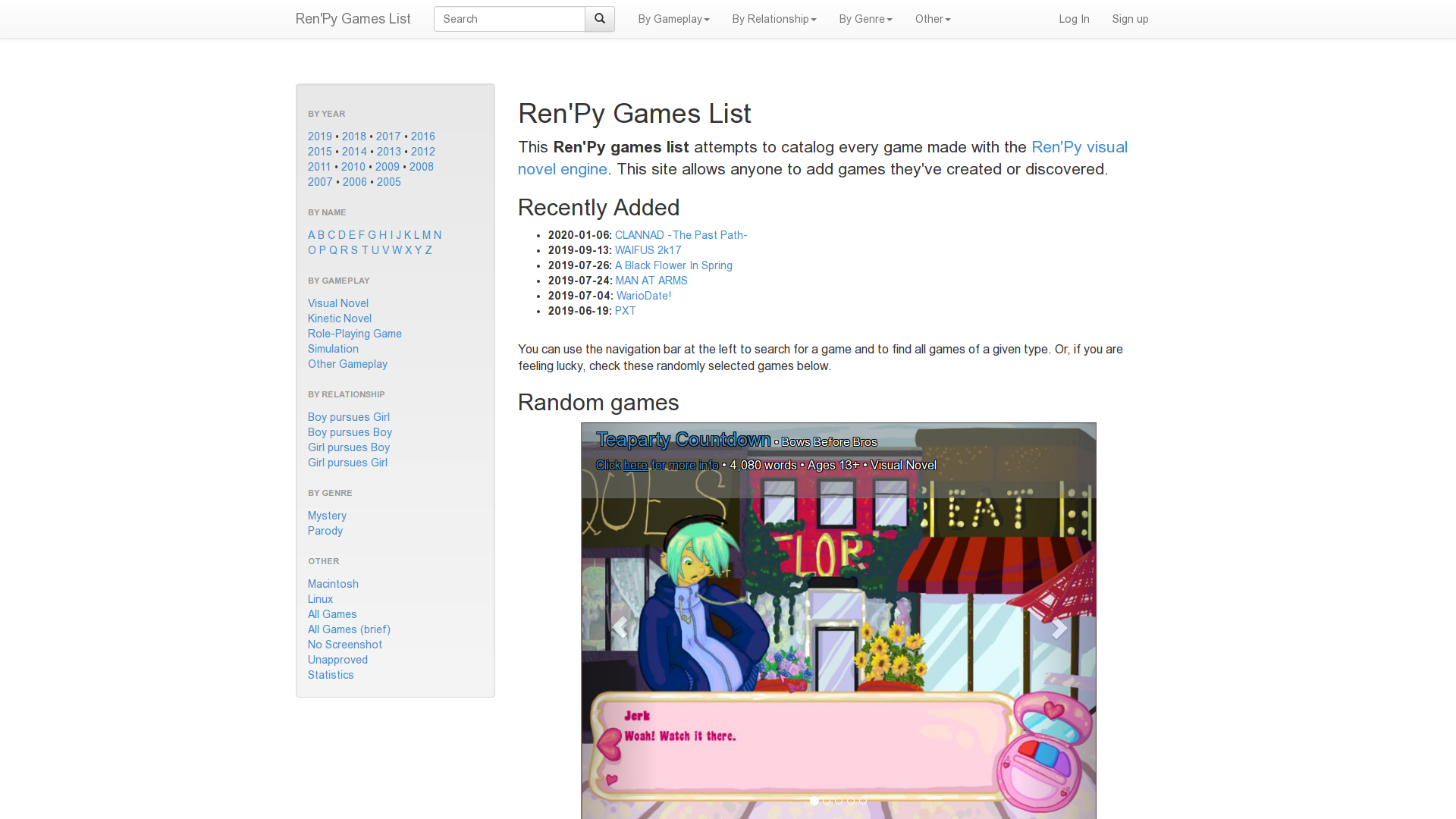Open the Sign up page
The height and width of the screenshot is (819, 1456).
(x=1130, y=19)
